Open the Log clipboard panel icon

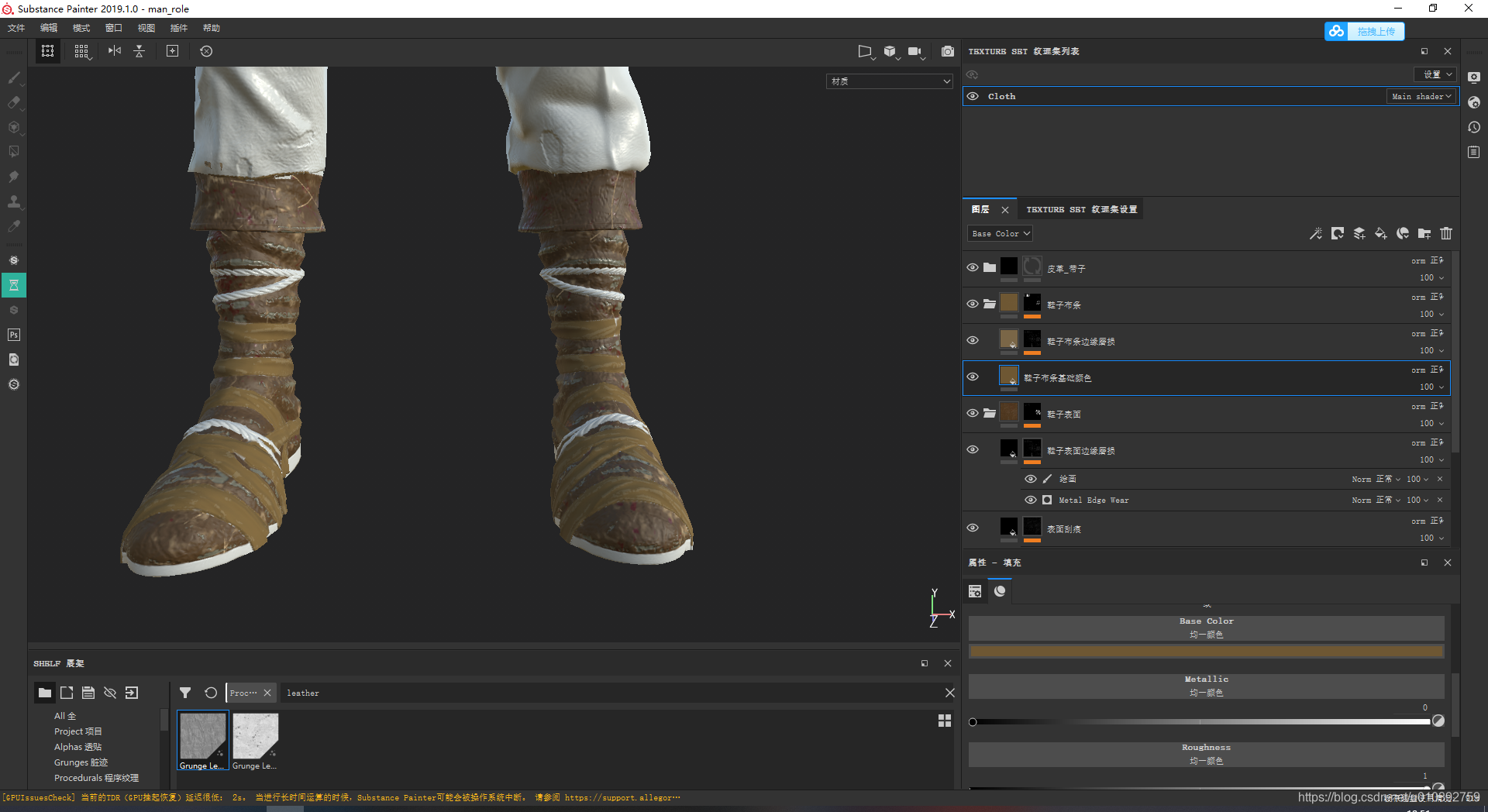(x=1474, y=152)
